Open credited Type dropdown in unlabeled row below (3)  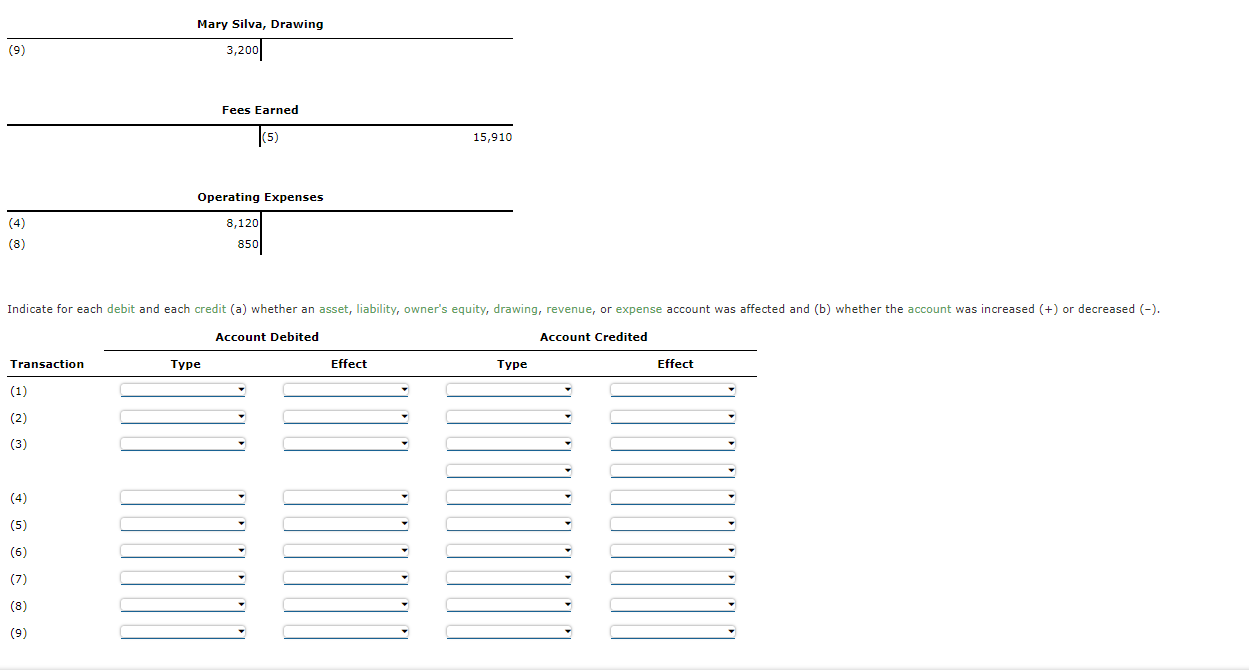point(509,471)
